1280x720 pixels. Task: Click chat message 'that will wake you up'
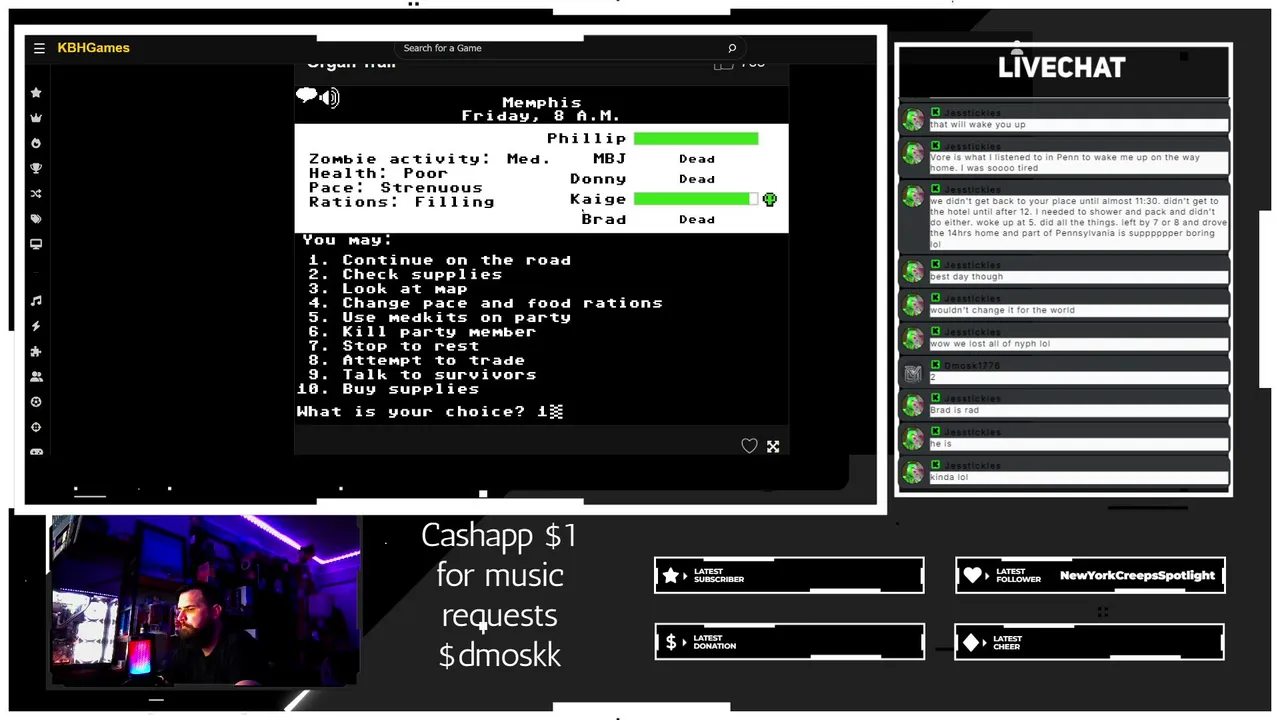coord(978,125)
